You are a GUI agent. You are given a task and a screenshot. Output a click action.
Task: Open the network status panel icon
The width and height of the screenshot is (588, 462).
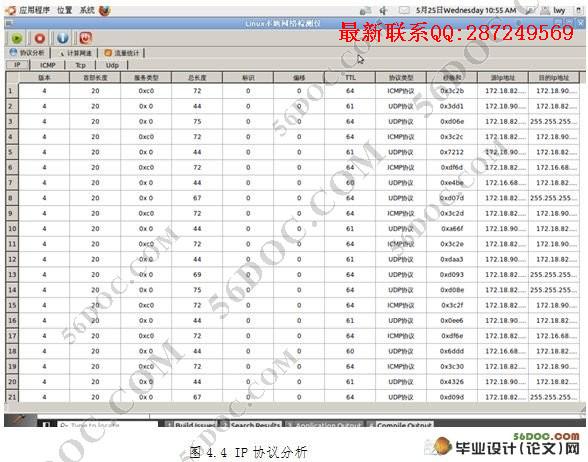pyautogui.click(x=365, y=11)
